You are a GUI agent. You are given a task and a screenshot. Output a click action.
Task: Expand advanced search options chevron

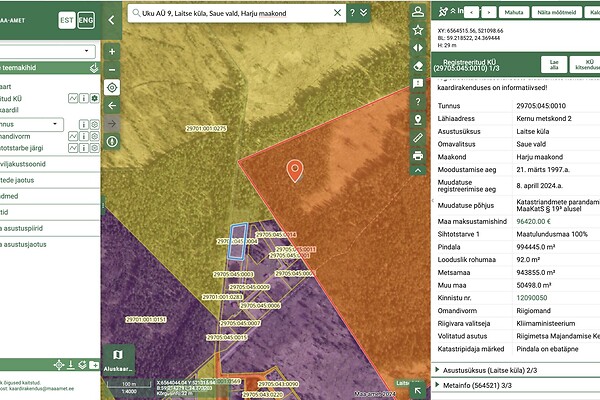(x=366, y=14)
